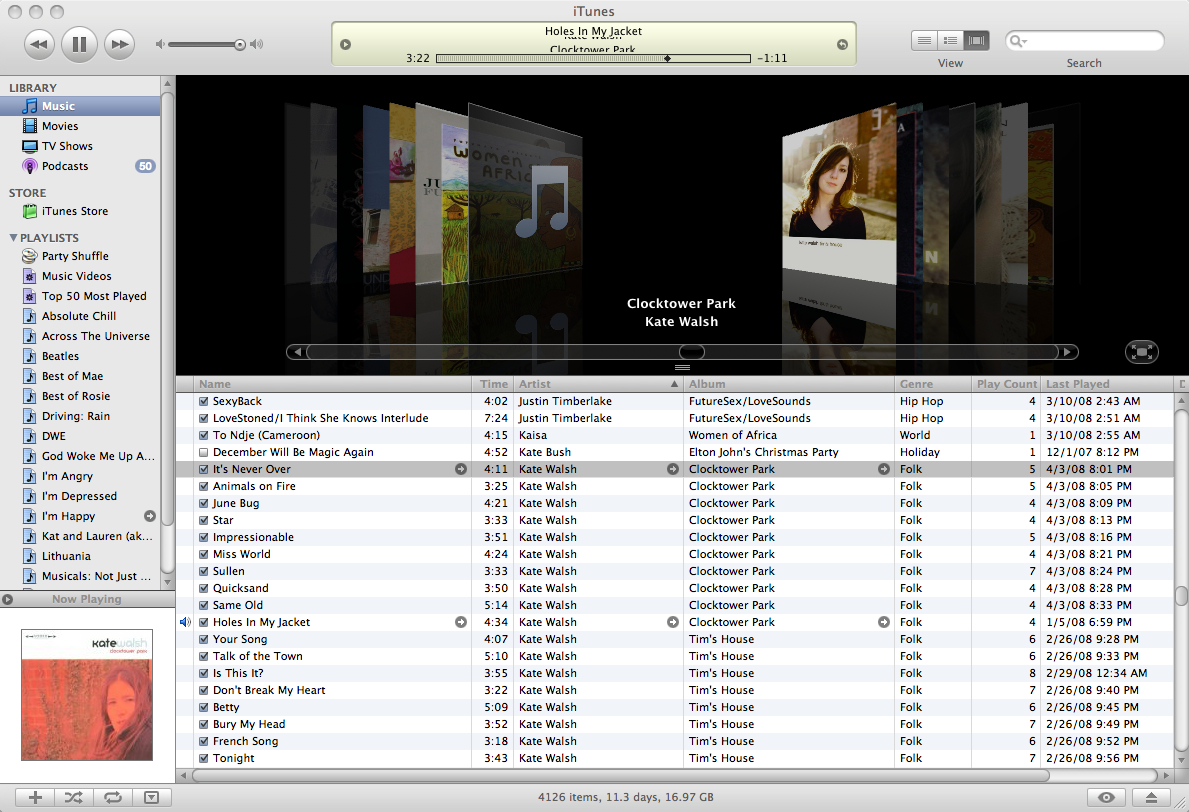Sort songs by Last Played column
The height and width of the screenshot is (812, 1189).
pyautogui.click(x=1108, y=384)
